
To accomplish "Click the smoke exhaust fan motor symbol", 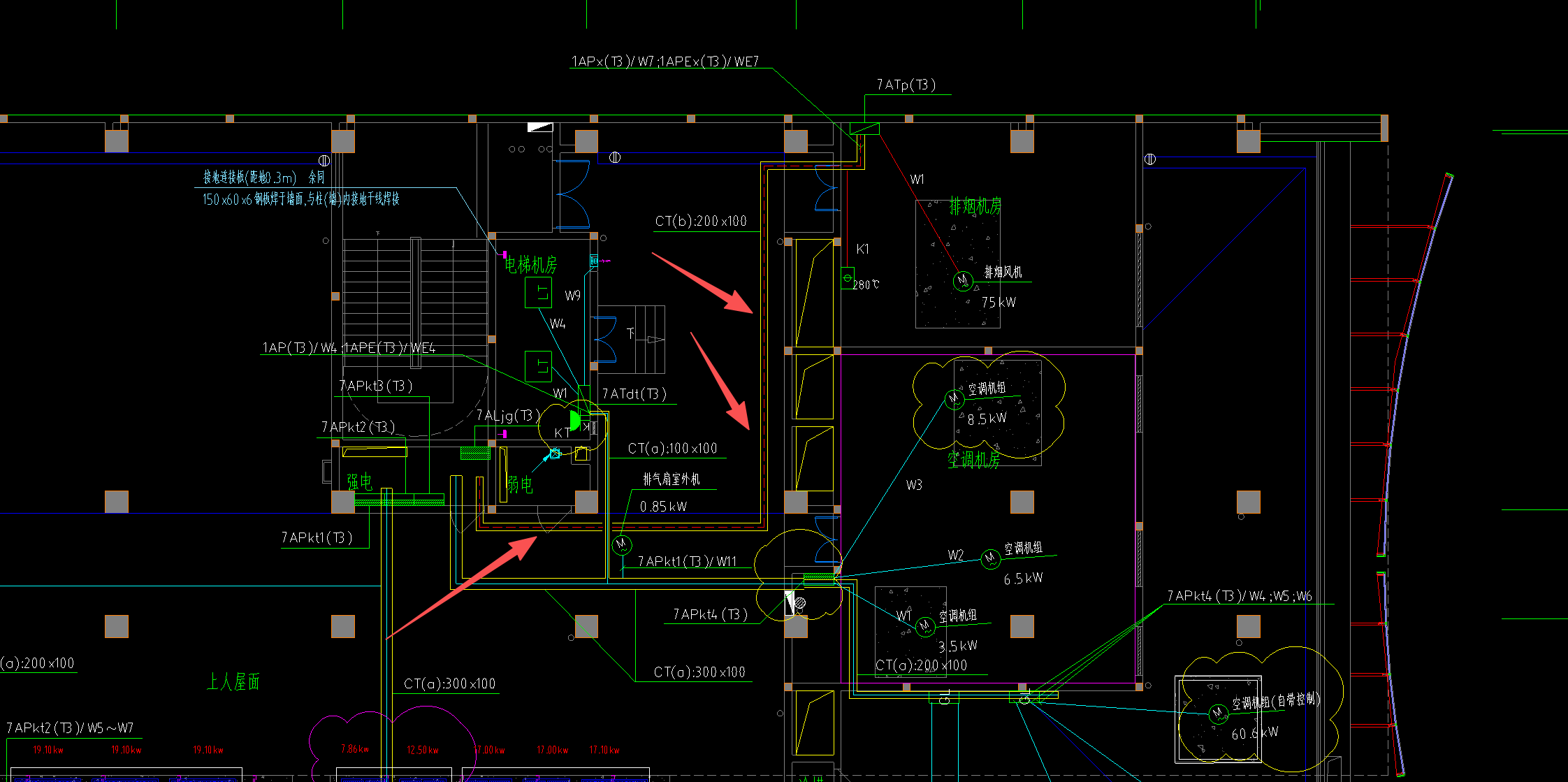I will [963, 281].
